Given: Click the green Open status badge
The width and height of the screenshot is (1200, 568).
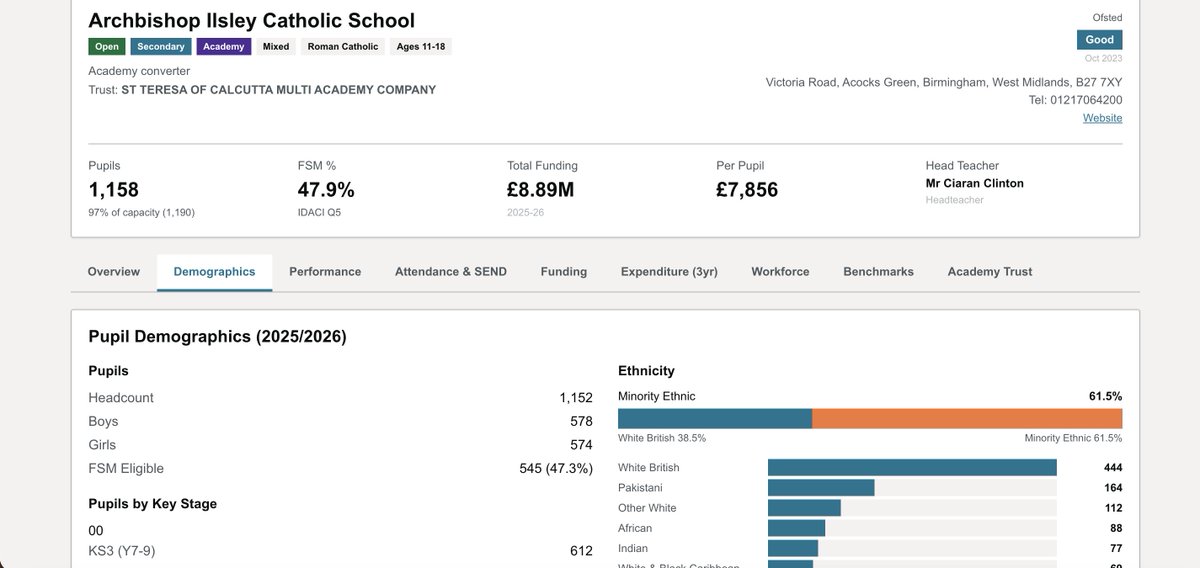Looking at the screenshot, I should pos(106,47).
